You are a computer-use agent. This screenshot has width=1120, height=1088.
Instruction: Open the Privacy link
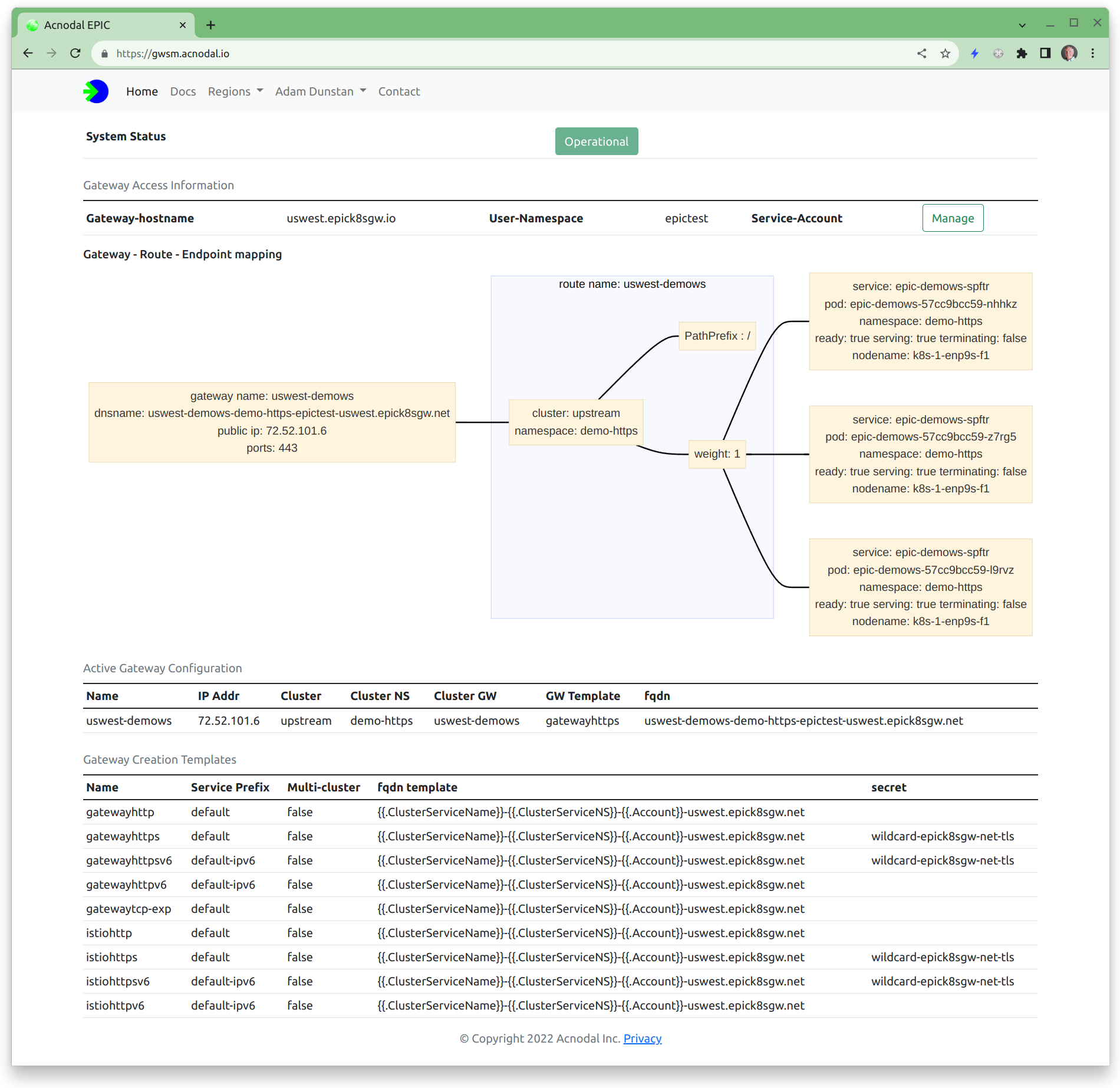click(x=643, y=1038)
